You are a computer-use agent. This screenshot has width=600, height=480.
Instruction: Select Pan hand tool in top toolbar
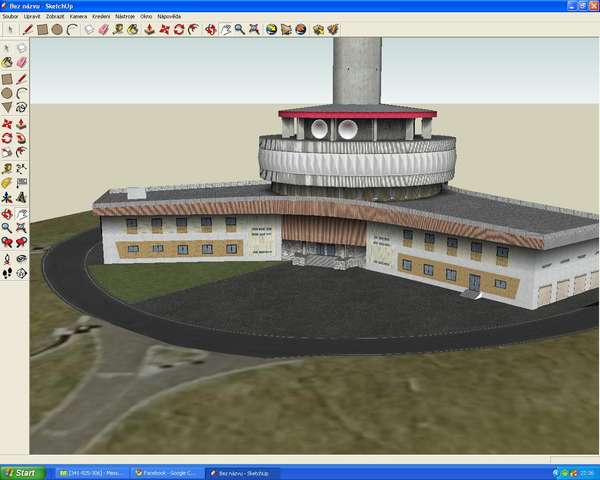pos(226,29)
